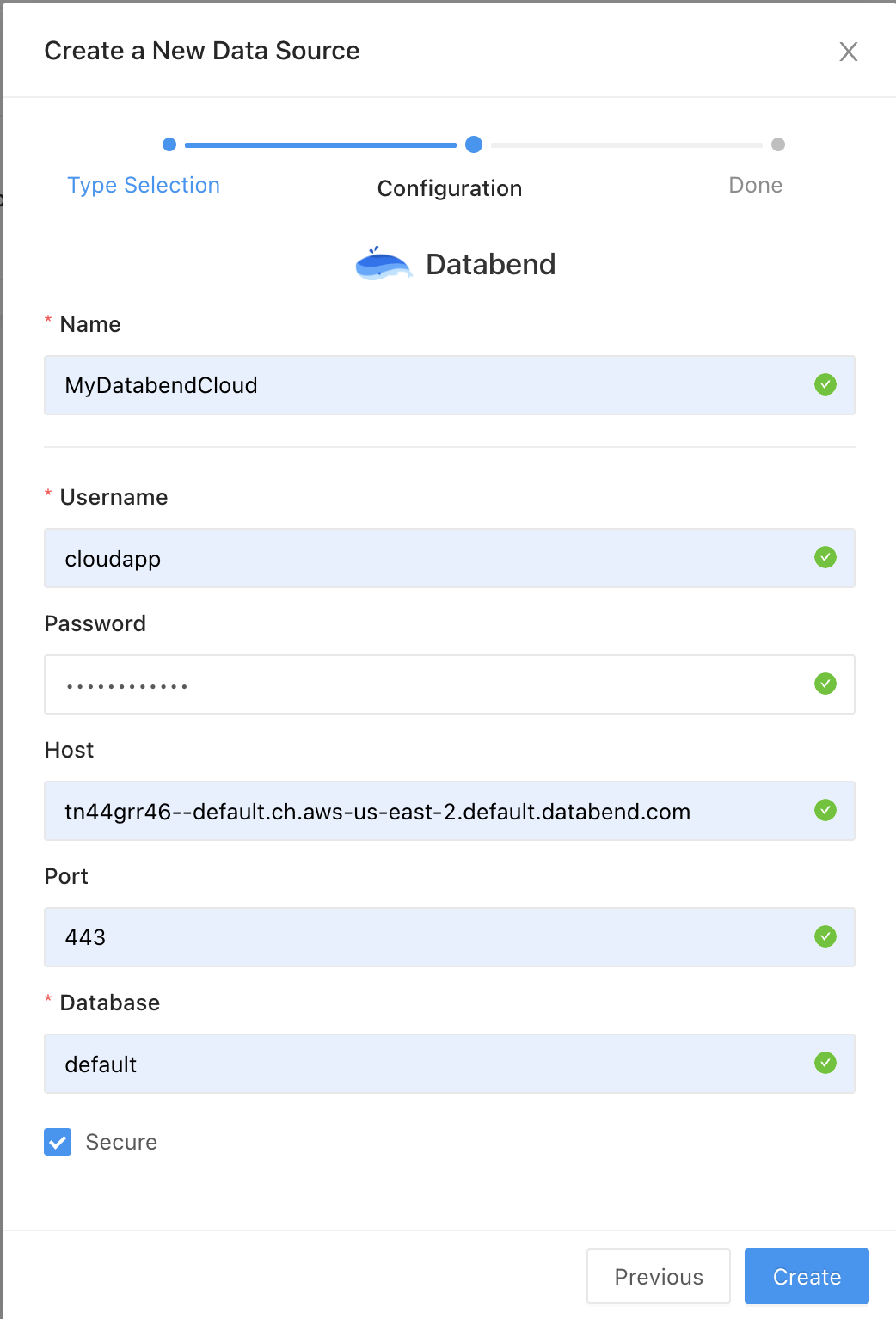The width and height of the screenshot is (896, 1319).
Task: Click the green checkmark in Host field
Action: click(825, 810)
